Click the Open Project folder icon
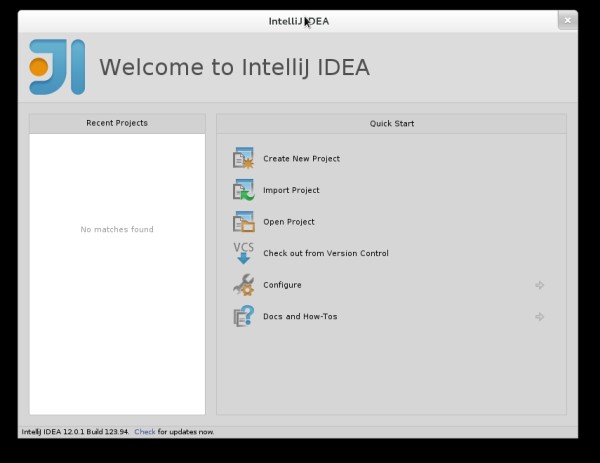Viewport: 600px width, 463px height. pos(244,222)
